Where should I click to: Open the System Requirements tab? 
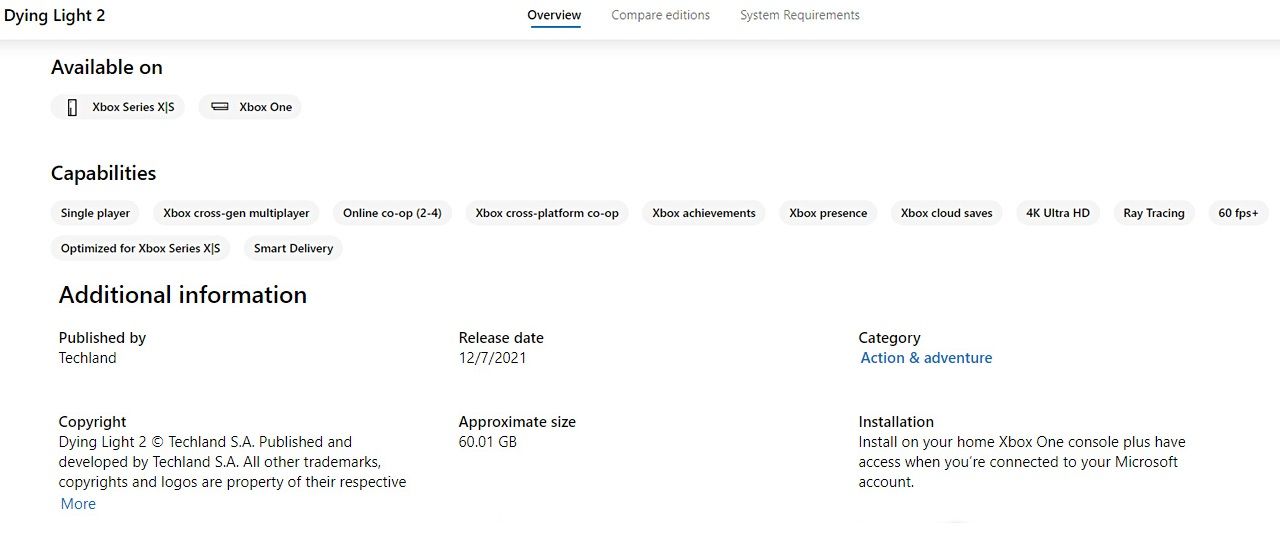(x=800, y=15)
